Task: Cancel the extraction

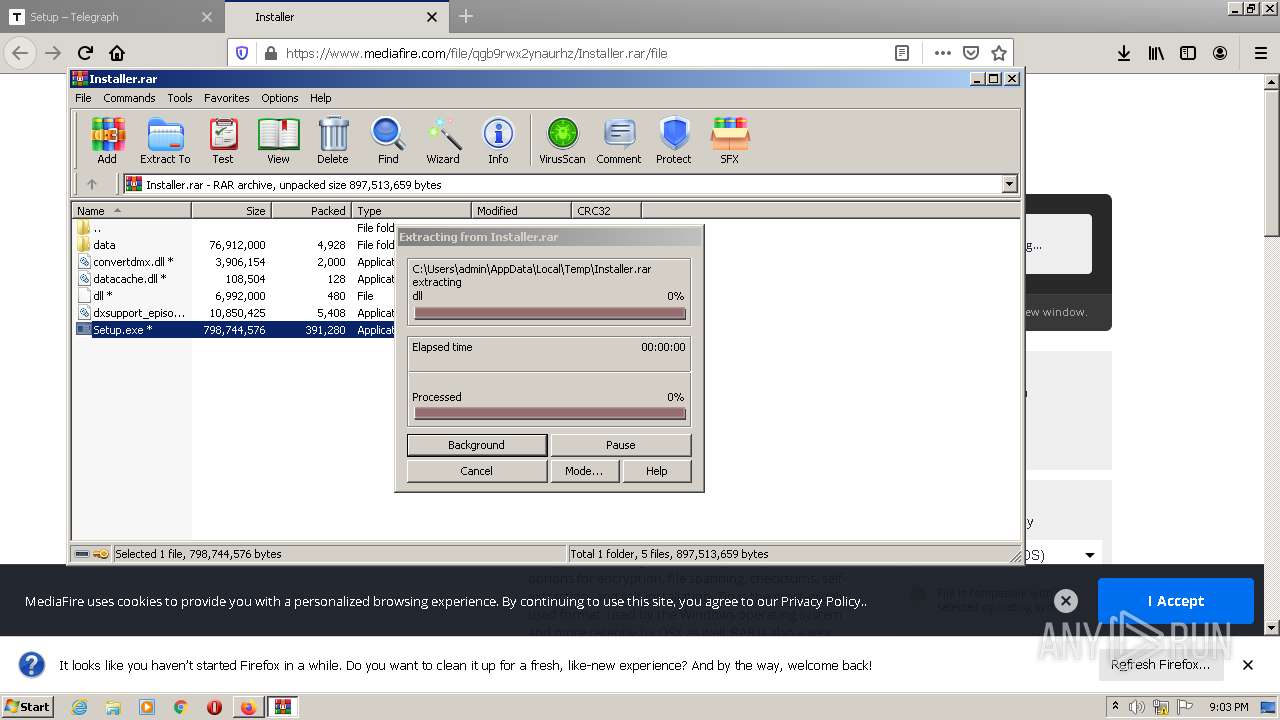Action: [x=476, y=471]
